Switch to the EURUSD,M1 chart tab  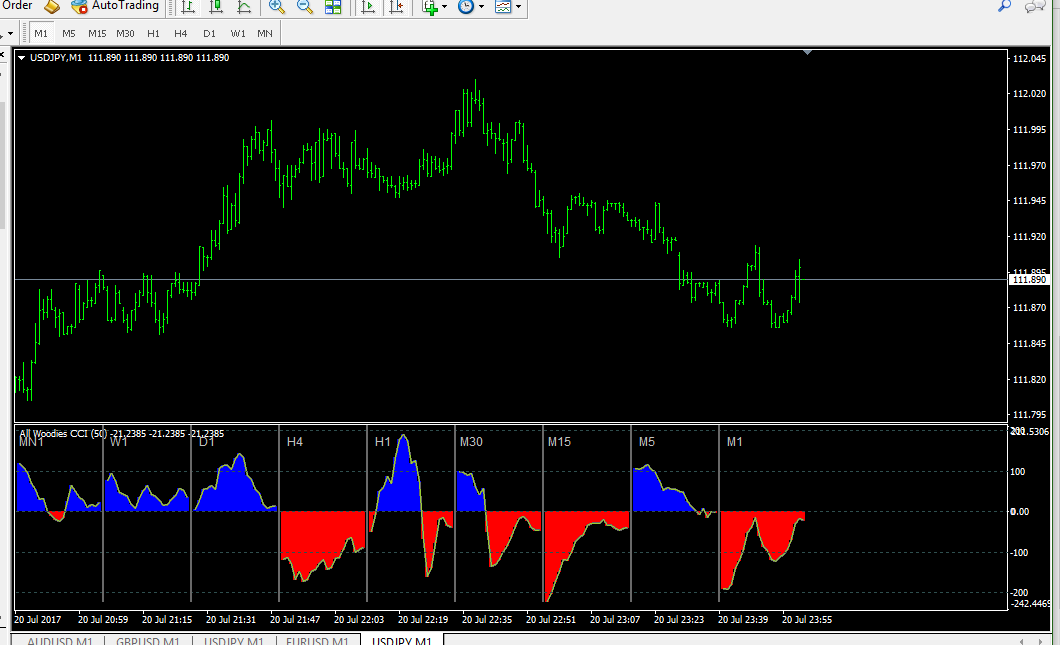pos(317,640)
